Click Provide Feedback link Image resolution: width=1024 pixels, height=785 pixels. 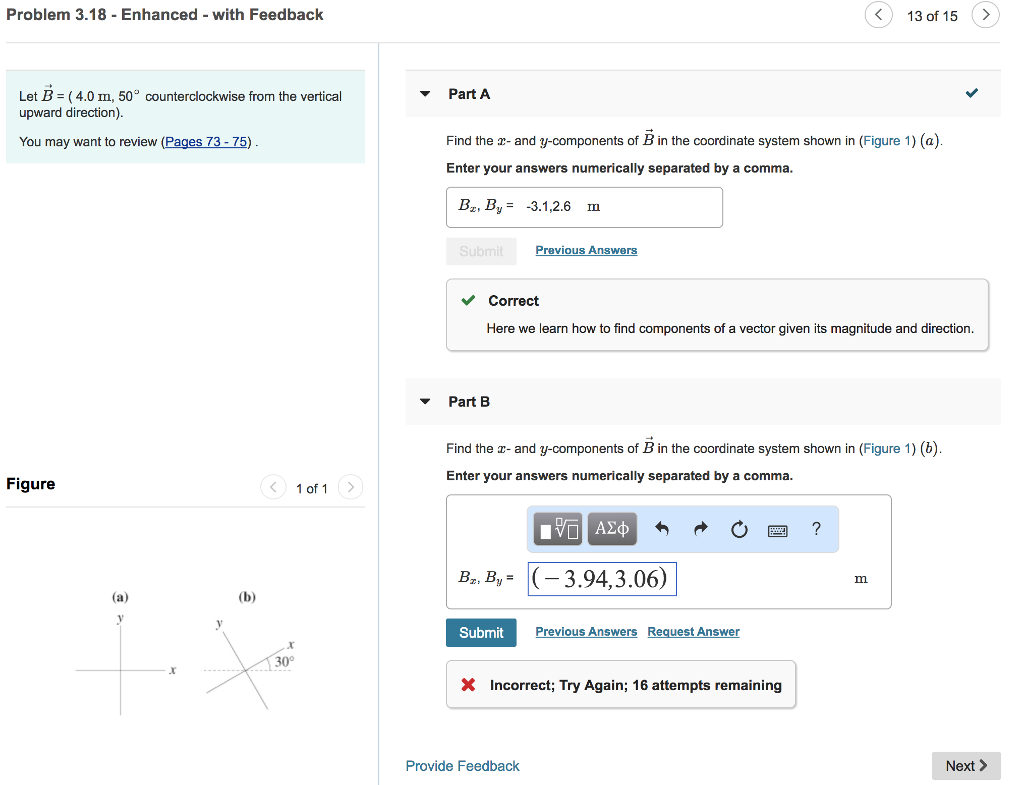(462, 766)
